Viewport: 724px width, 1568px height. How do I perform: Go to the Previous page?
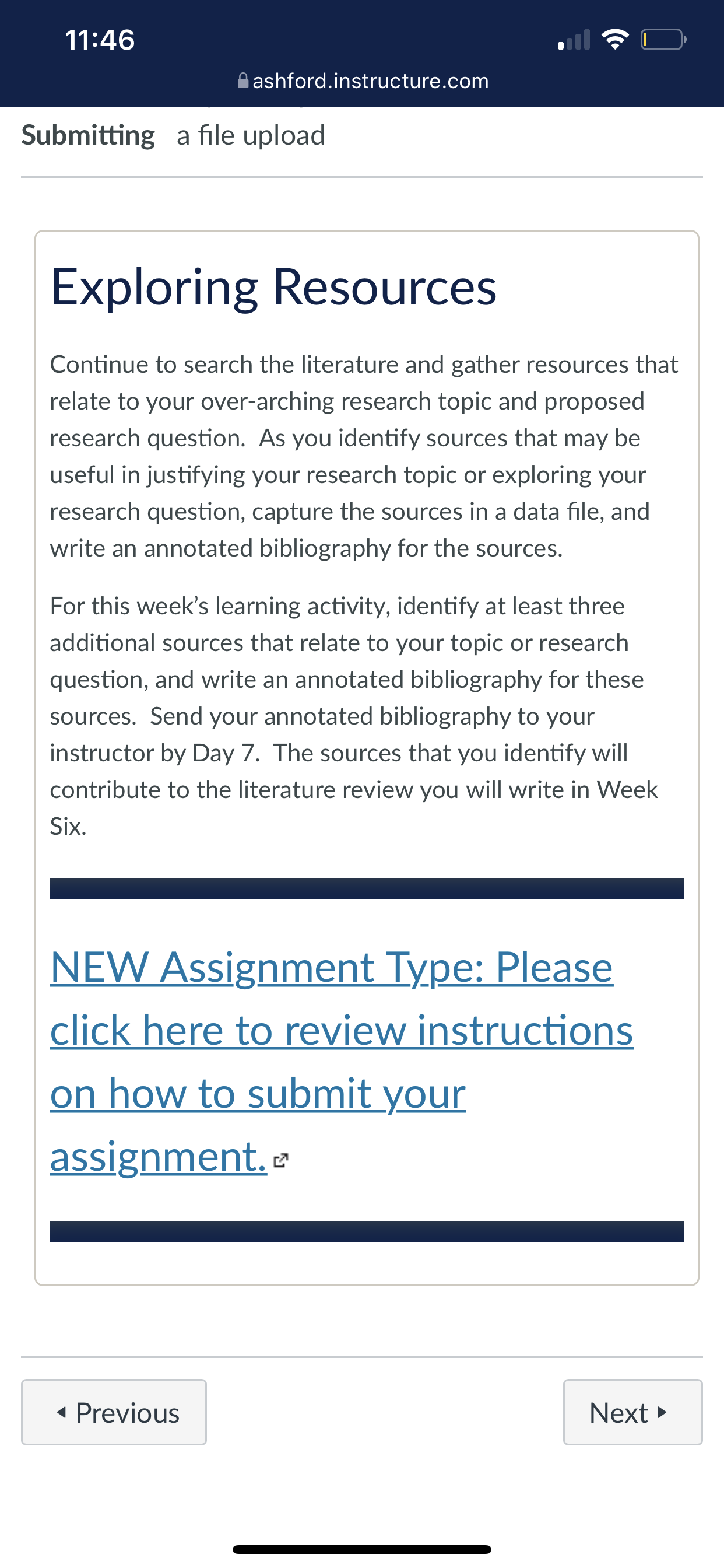(114, 1412)
